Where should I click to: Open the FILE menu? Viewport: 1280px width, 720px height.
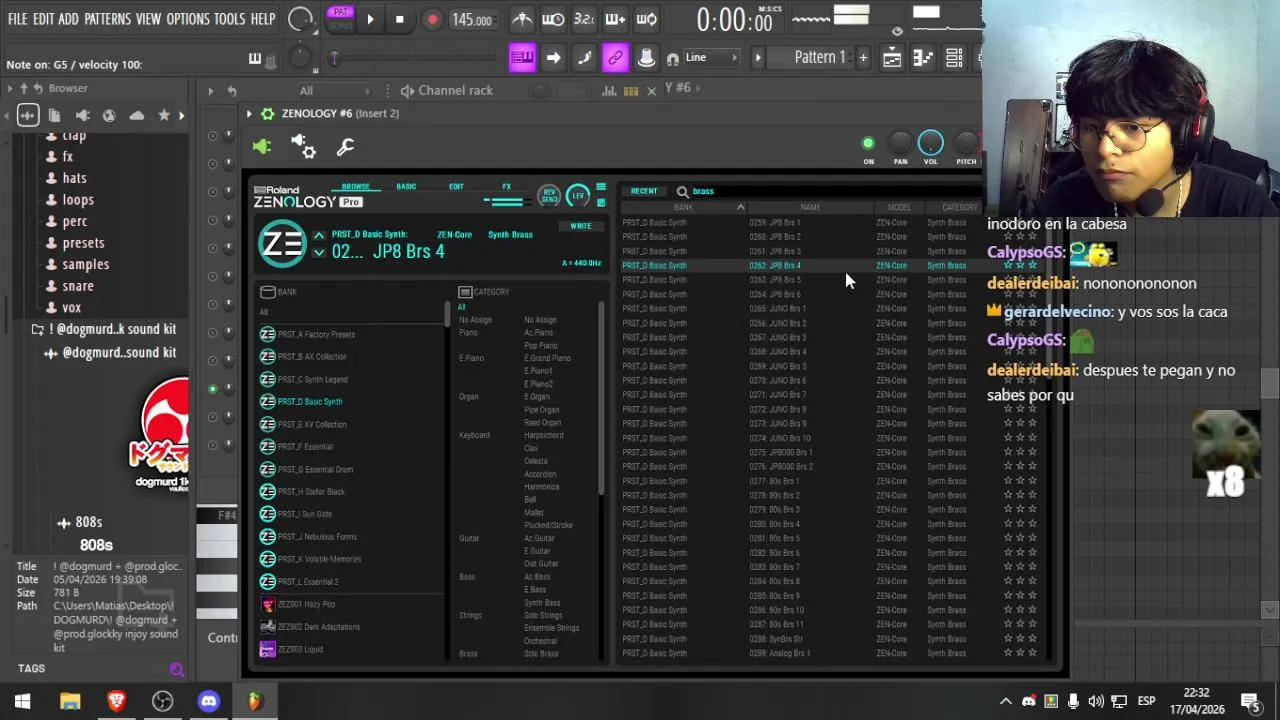18,19
